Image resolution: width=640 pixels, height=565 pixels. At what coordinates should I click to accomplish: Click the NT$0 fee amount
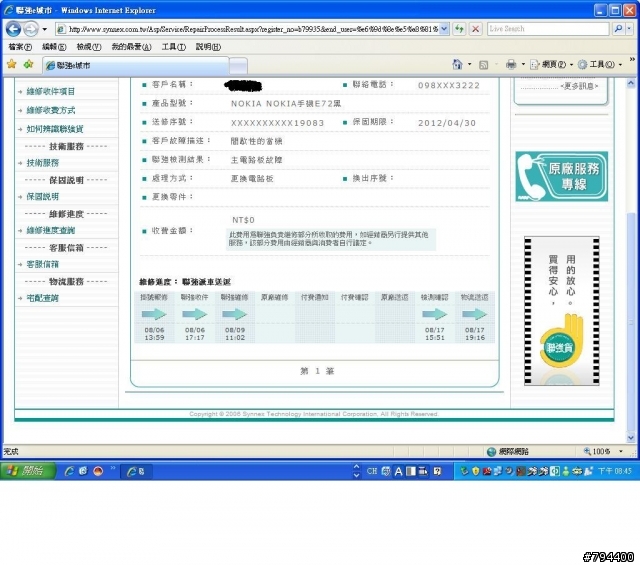[x=243, y=220]
